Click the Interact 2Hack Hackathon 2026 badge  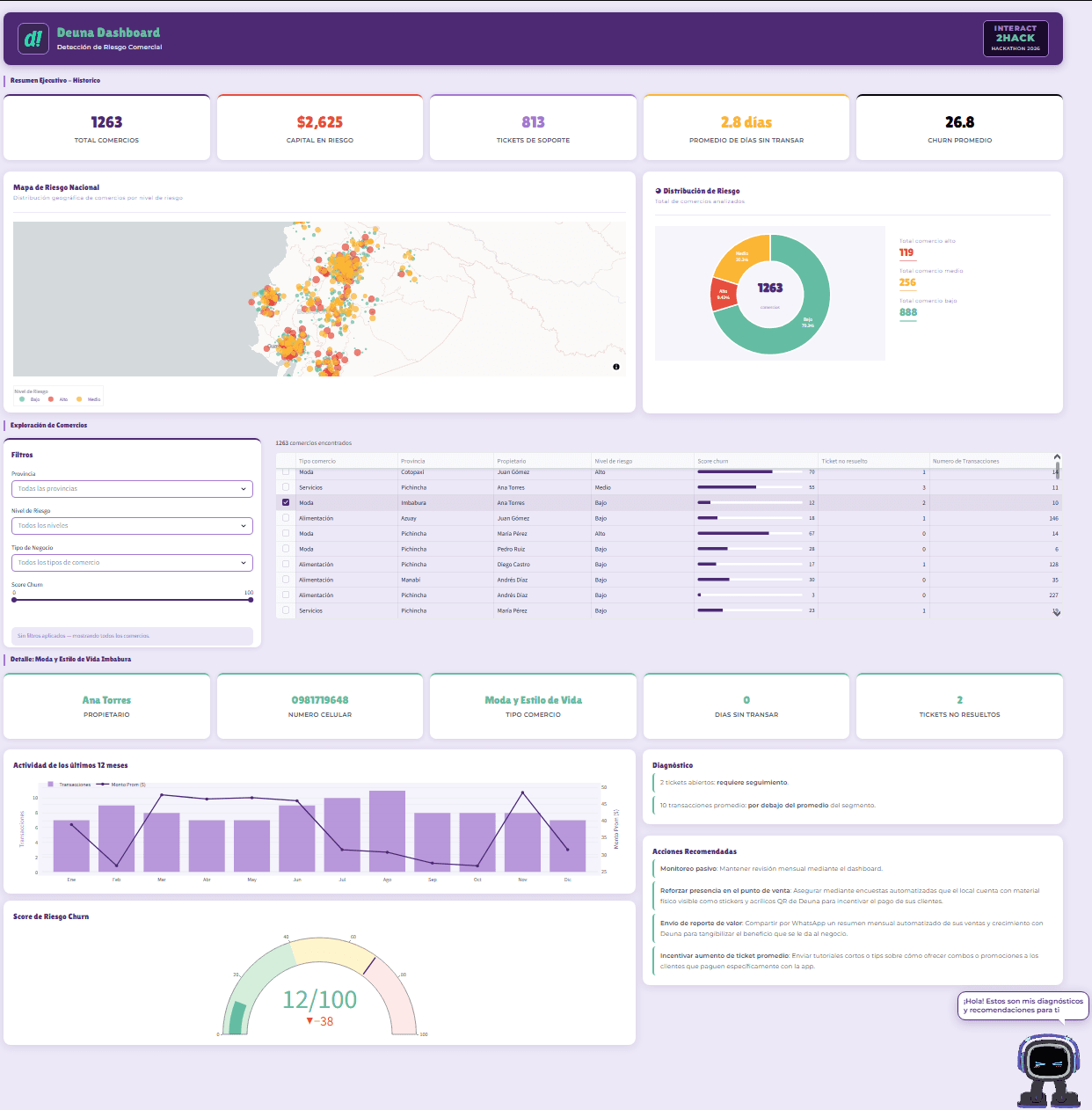pyautogui.click(x=1016, y=39)
